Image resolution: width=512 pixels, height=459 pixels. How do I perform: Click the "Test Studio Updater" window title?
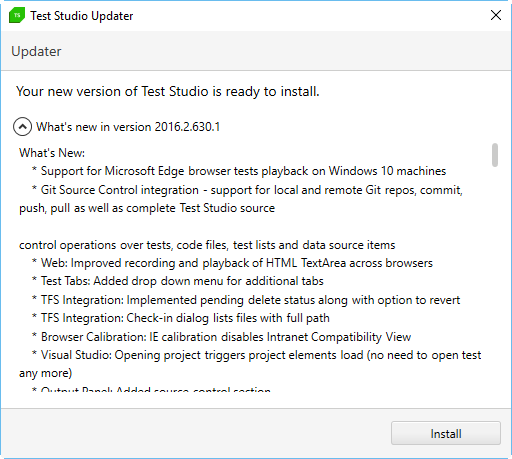coord(82,16)
